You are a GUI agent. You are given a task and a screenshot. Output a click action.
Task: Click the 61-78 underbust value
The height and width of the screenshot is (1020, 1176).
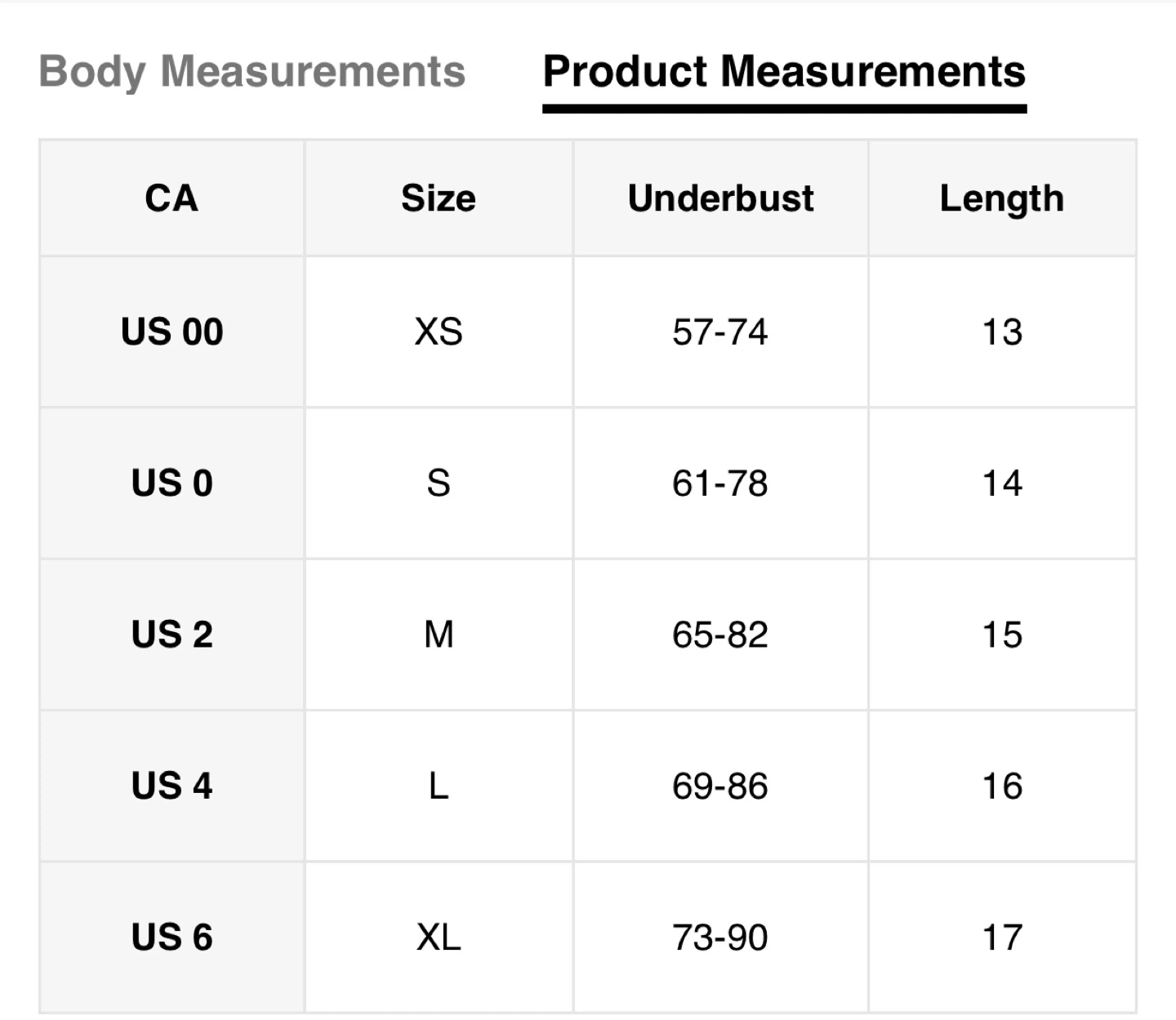click(719, 483)
